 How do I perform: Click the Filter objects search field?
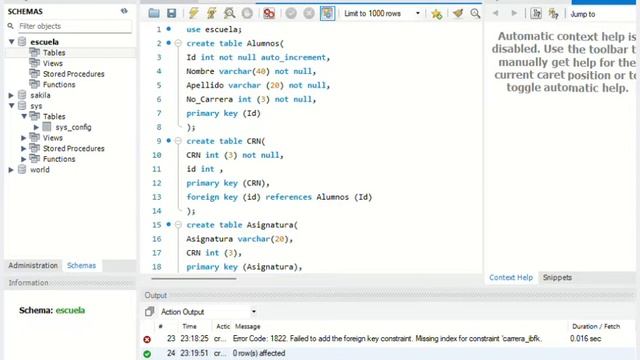pyautogui.click(x=74, y=26)
